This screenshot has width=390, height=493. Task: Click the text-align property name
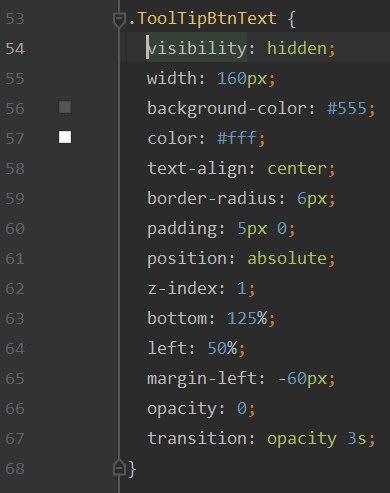pyautogui.click(x=197, y=168)
